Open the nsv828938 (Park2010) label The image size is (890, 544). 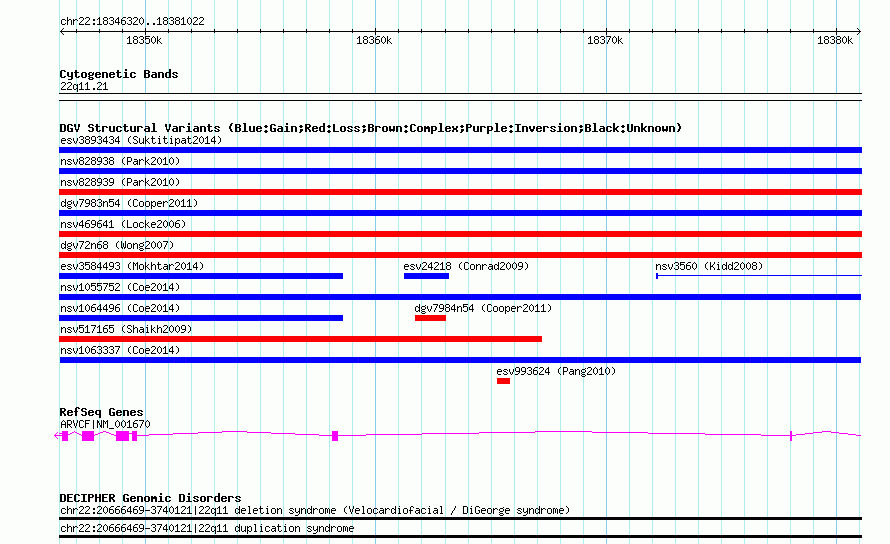(x=120, y=161)
